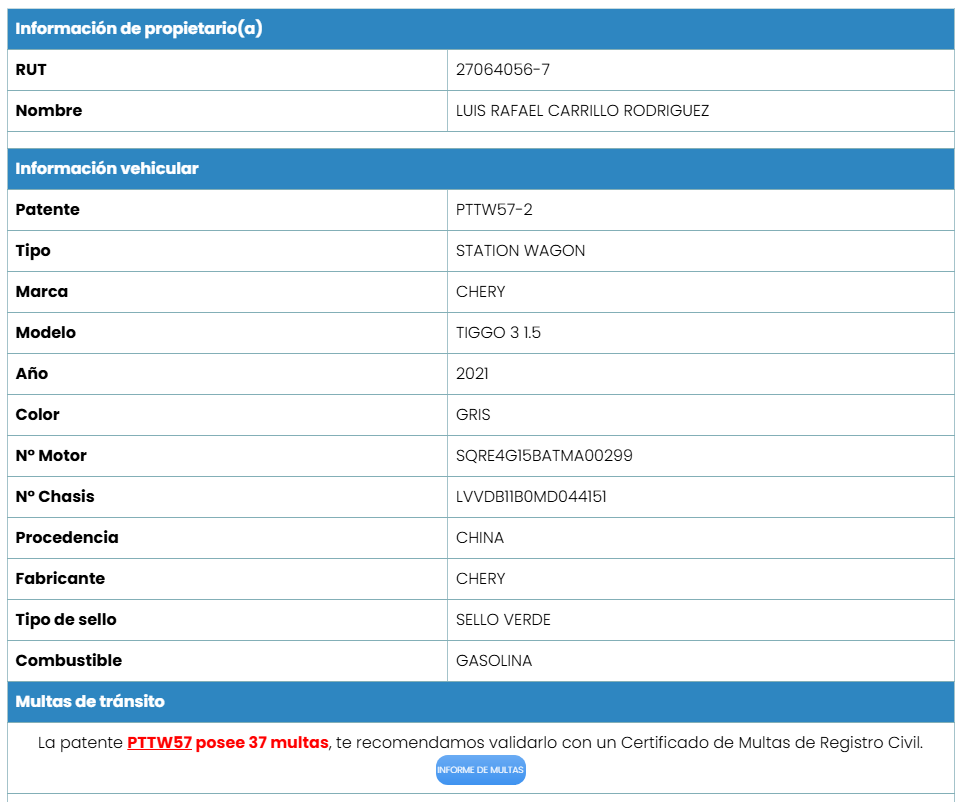The height and width of the screenshot is (802, 962).
Task: Click the Marca value CHERY
Action: [x=480, y=291]
